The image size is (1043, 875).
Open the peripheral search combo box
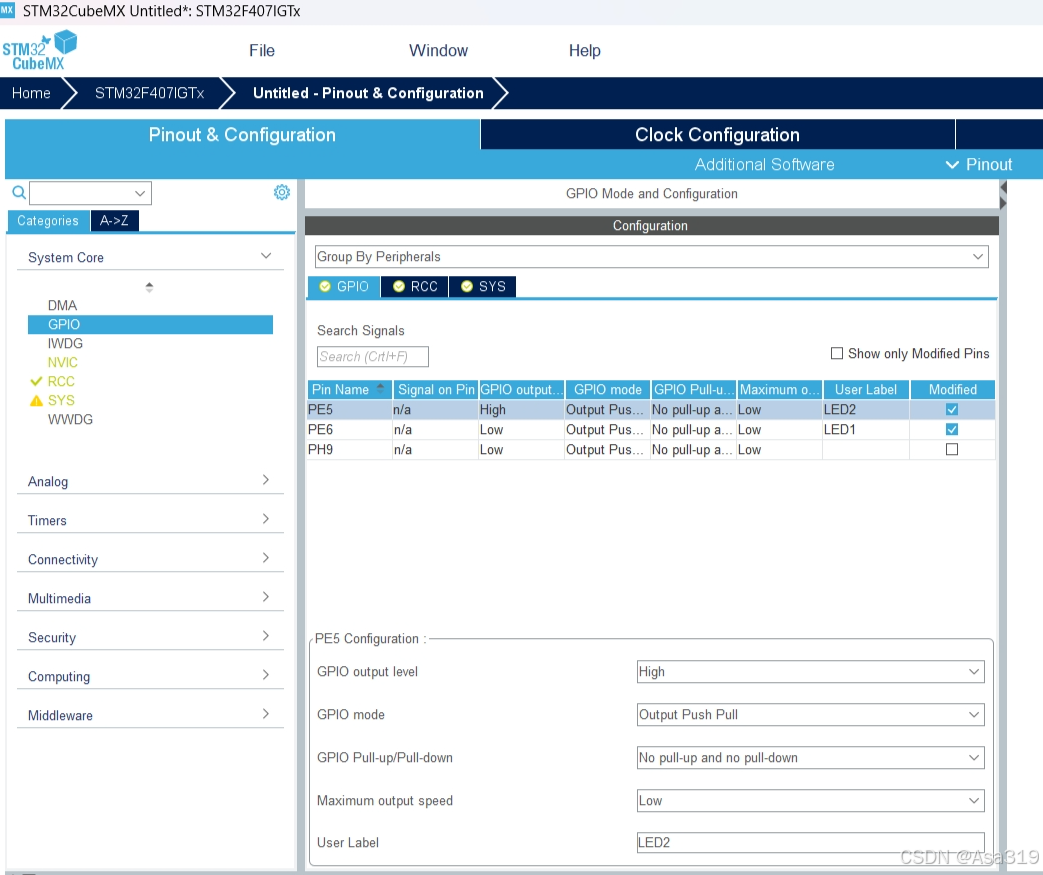[90, 193]
